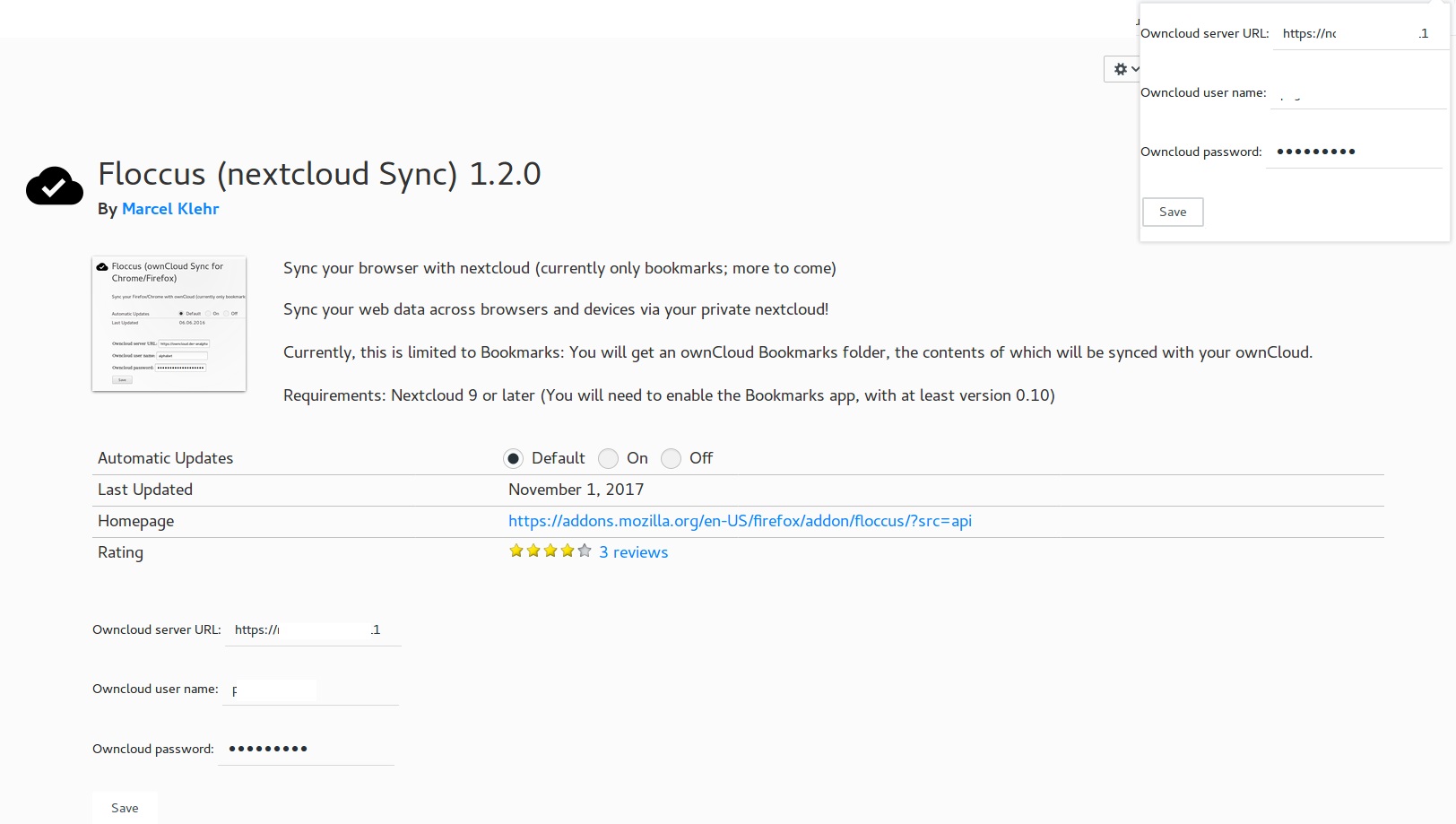Open the addons.mozilla.org homepage link

740,521
